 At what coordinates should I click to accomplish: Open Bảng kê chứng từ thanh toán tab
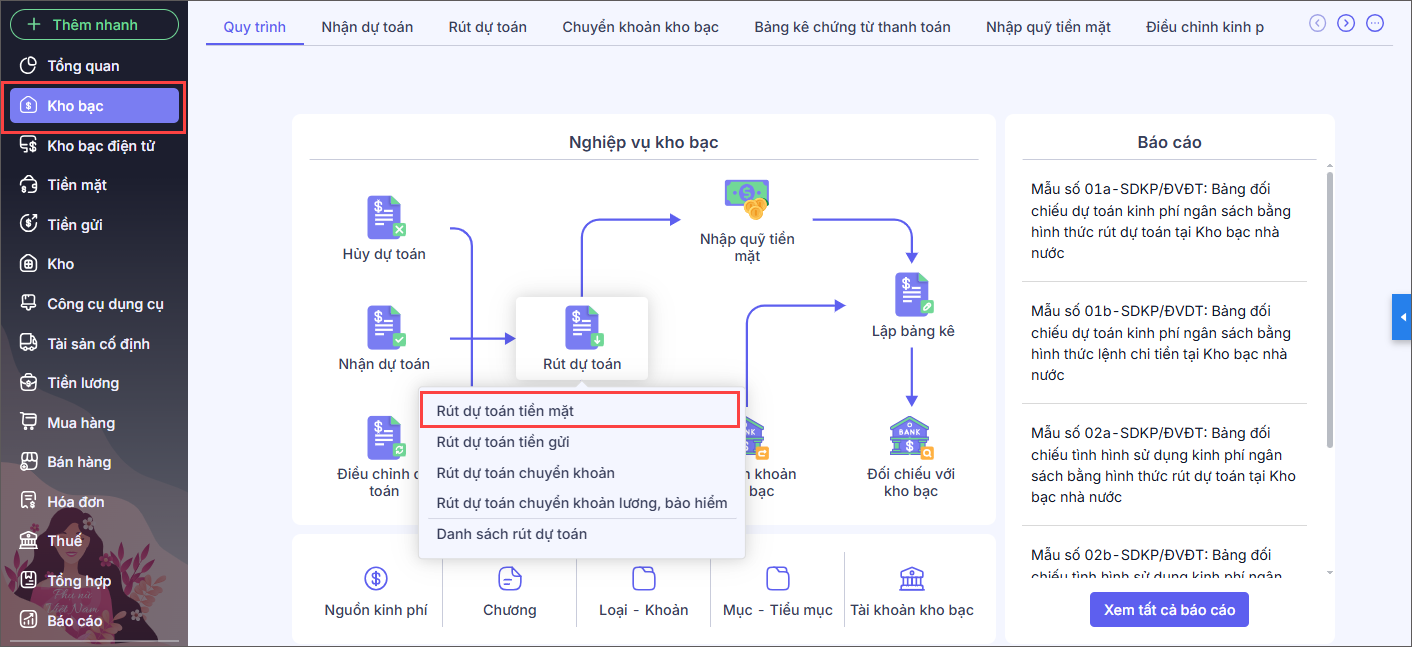(x=853, y=27)
